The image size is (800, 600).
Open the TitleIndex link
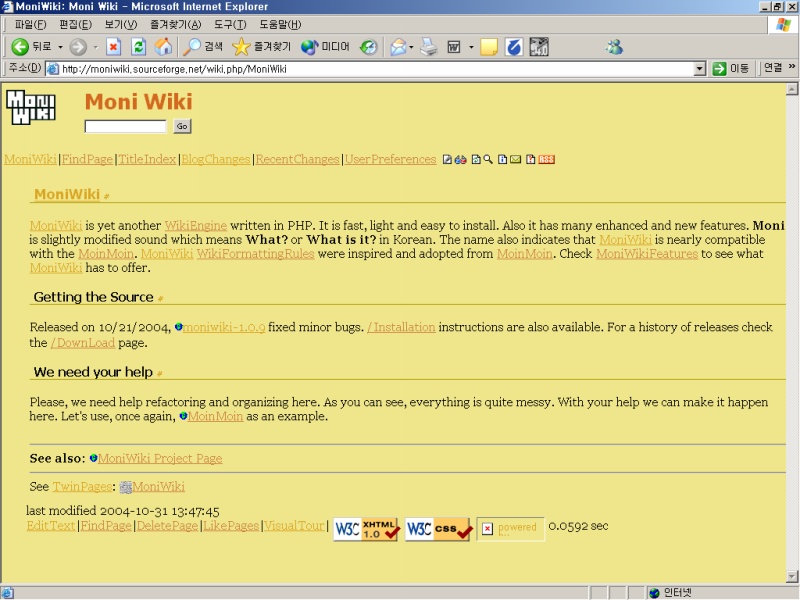point(147,159)
